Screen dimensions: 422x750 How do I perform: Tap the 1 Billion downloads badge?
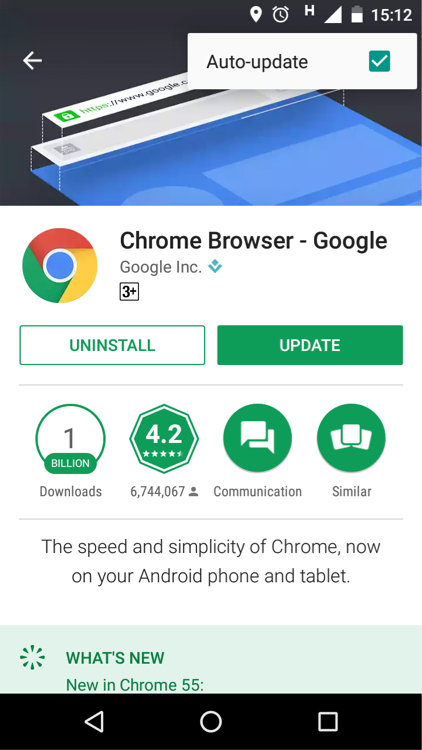[x=70, y=439]
